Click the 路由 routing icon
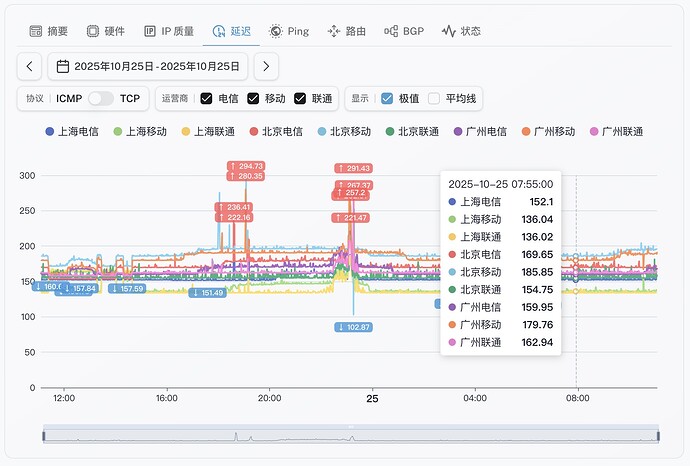Screen dimensions: 690x466 coord(334,31)
